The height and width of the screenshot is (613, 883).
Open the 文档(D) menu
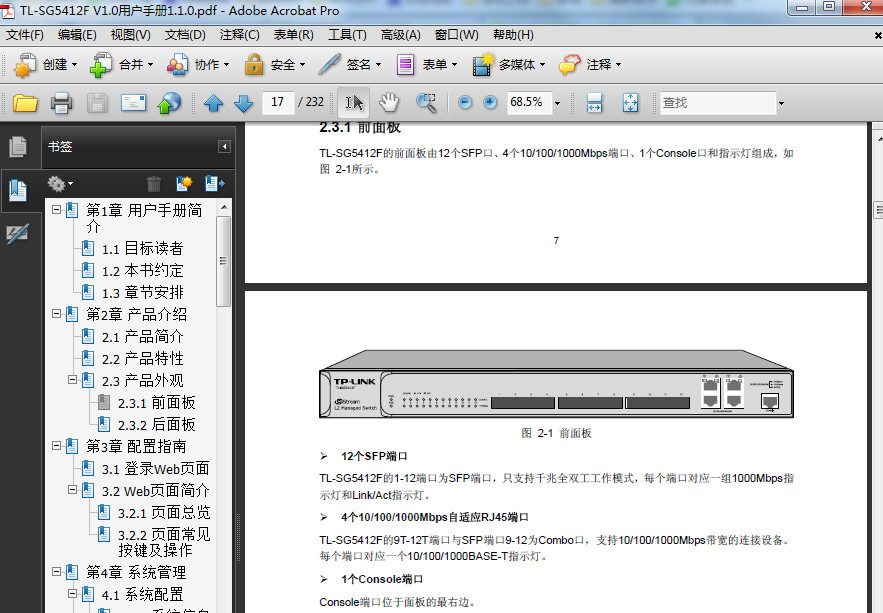click(185, 35)
